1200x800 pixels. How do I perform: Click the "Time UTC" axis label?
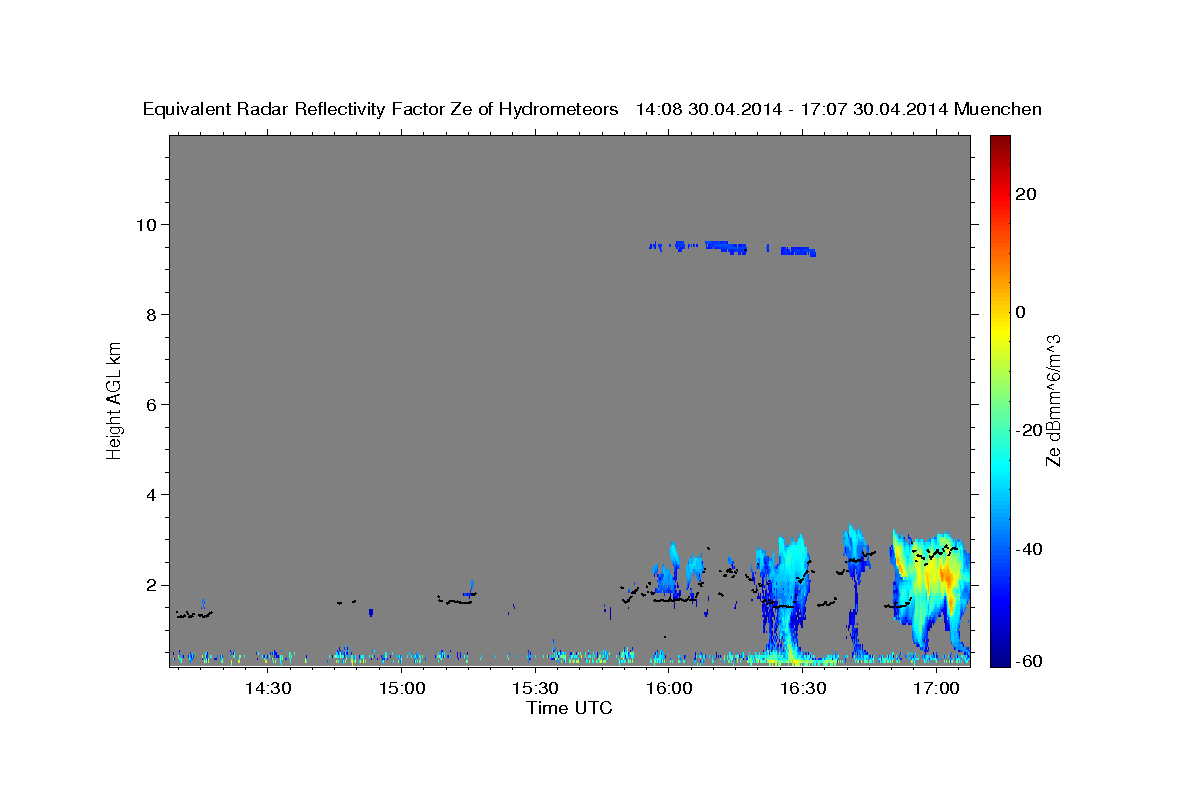point(569,708)
